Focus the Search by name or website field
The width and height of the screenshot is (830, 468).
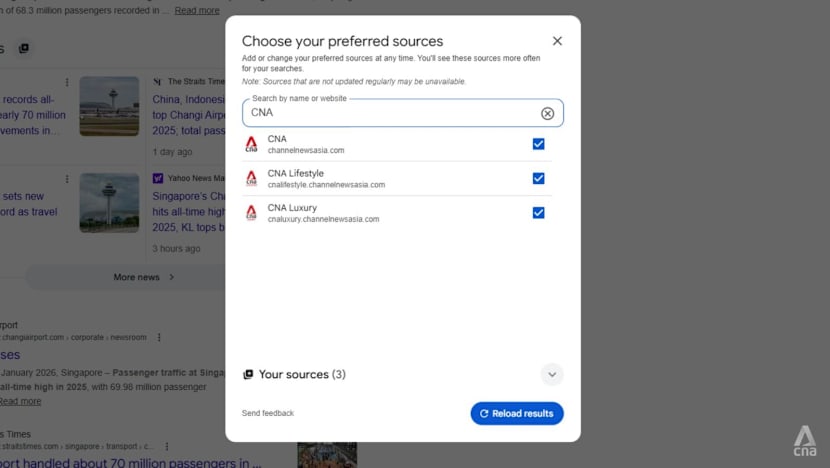pos(390,113)
